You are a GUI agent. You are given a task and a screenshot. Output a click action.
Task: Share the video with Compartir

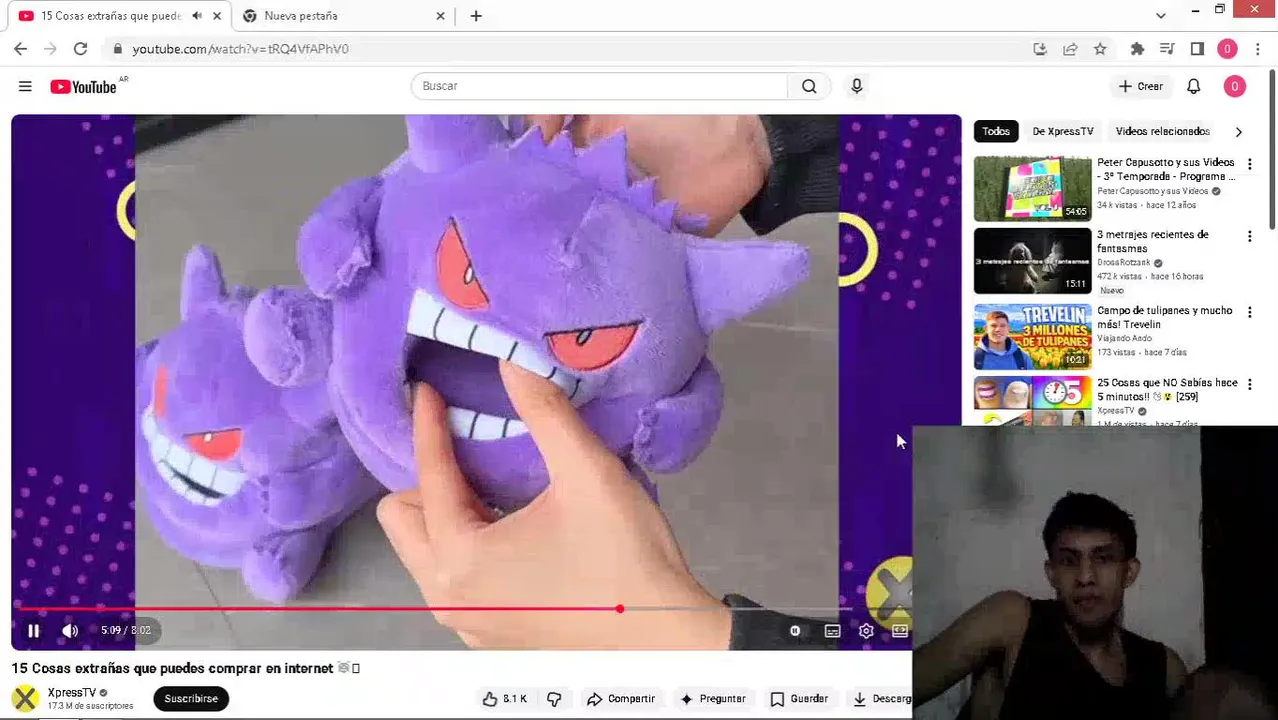point(621,699)
